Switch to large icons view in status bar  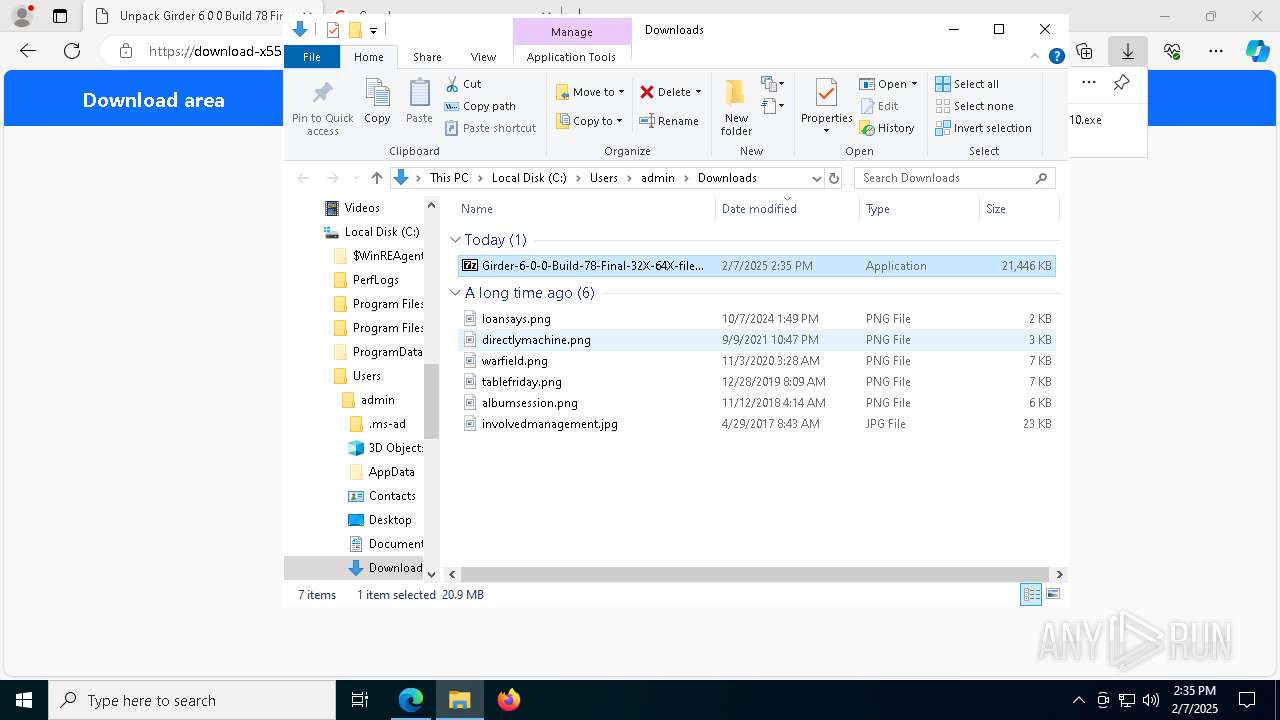point(1052,594)
